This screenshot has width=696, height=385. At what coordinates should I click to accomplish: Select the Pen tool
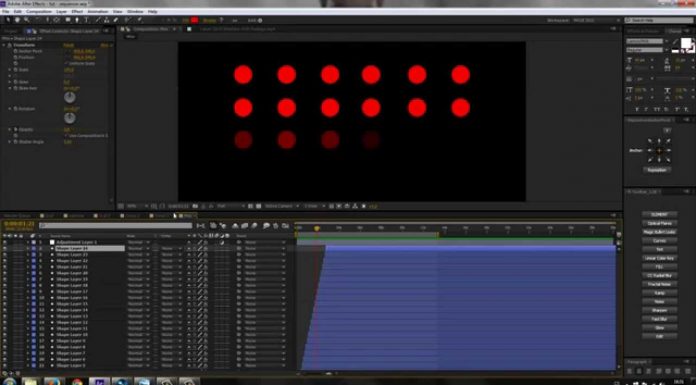tap(77, 20)
